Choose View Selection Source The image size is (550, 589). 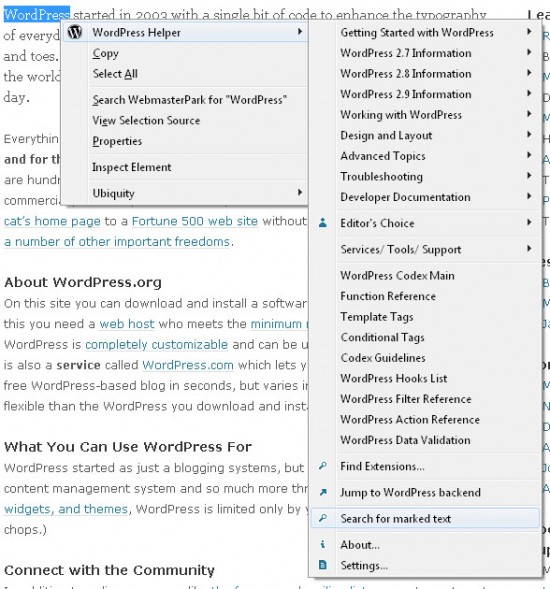click(x=185, y=121)
